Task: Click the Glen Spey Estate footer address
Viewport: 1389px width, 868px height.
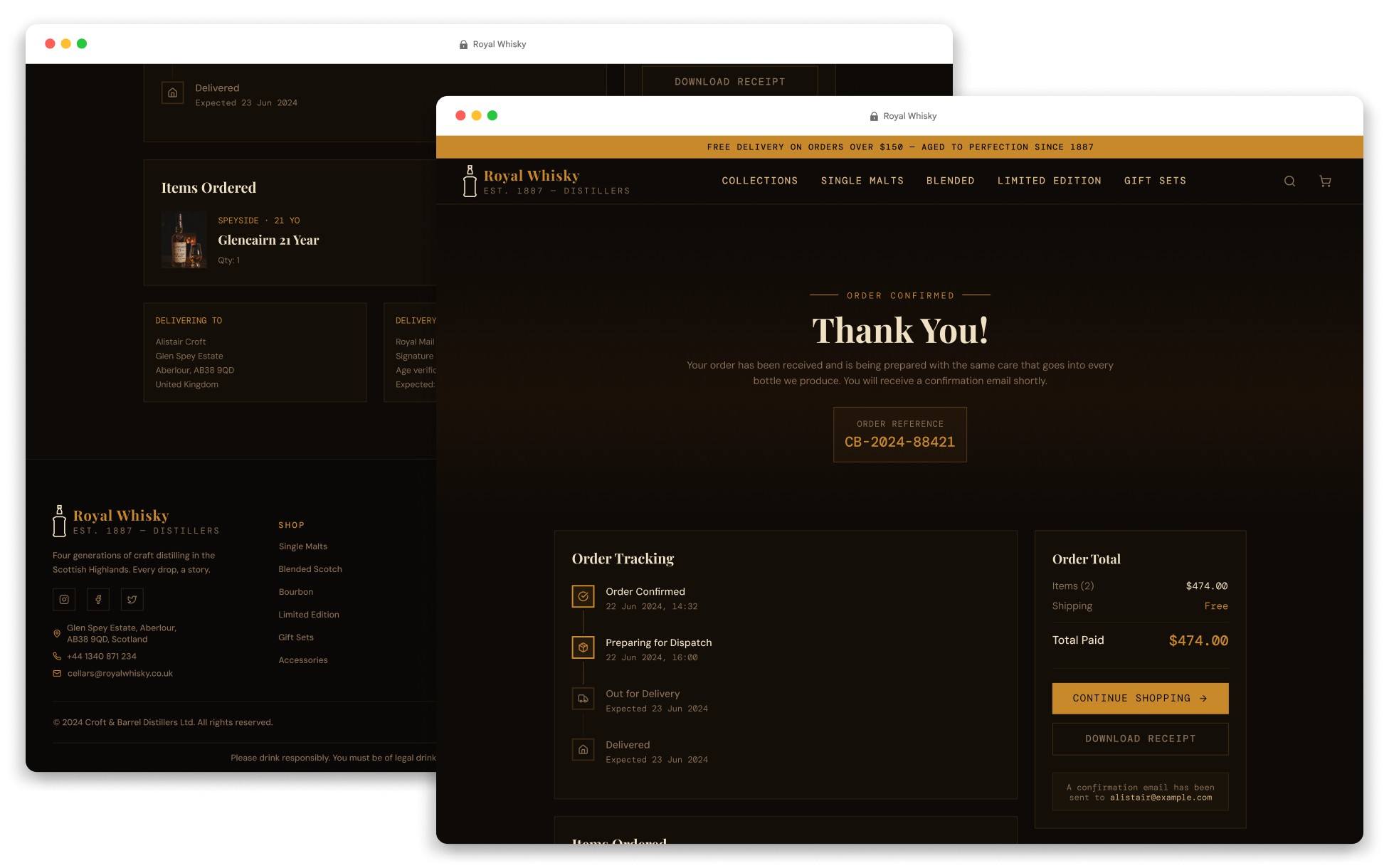Action: 122,634
